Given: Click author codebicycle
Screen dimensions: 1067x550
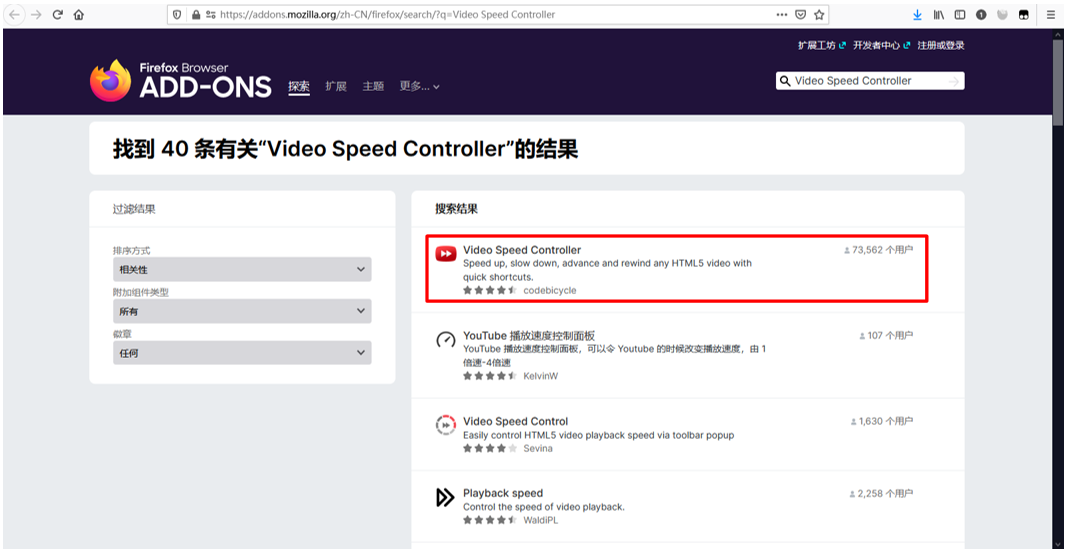Looking at the screenshot, I should (550, 290).
